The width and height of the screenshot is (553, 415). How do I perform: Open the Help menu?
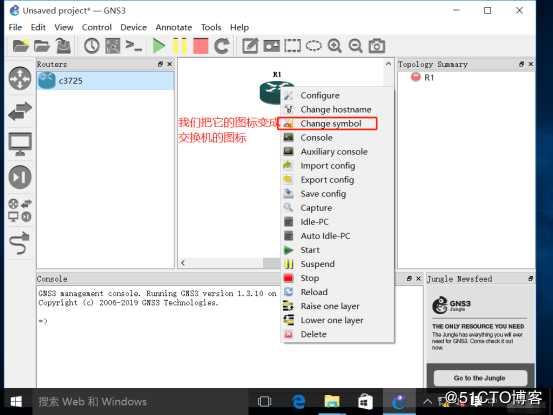[x=239, y=27]
